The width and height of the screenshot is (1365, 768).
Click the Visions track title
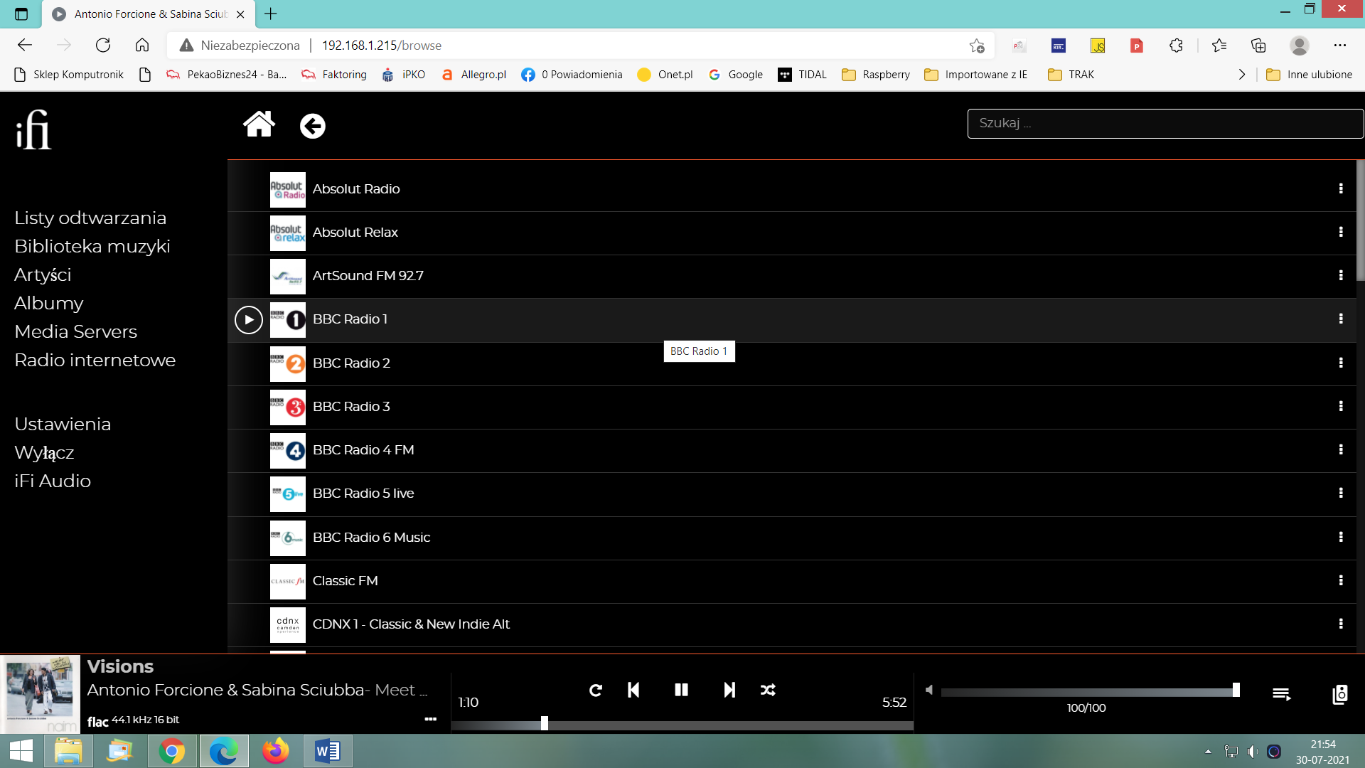click(120, 666)
